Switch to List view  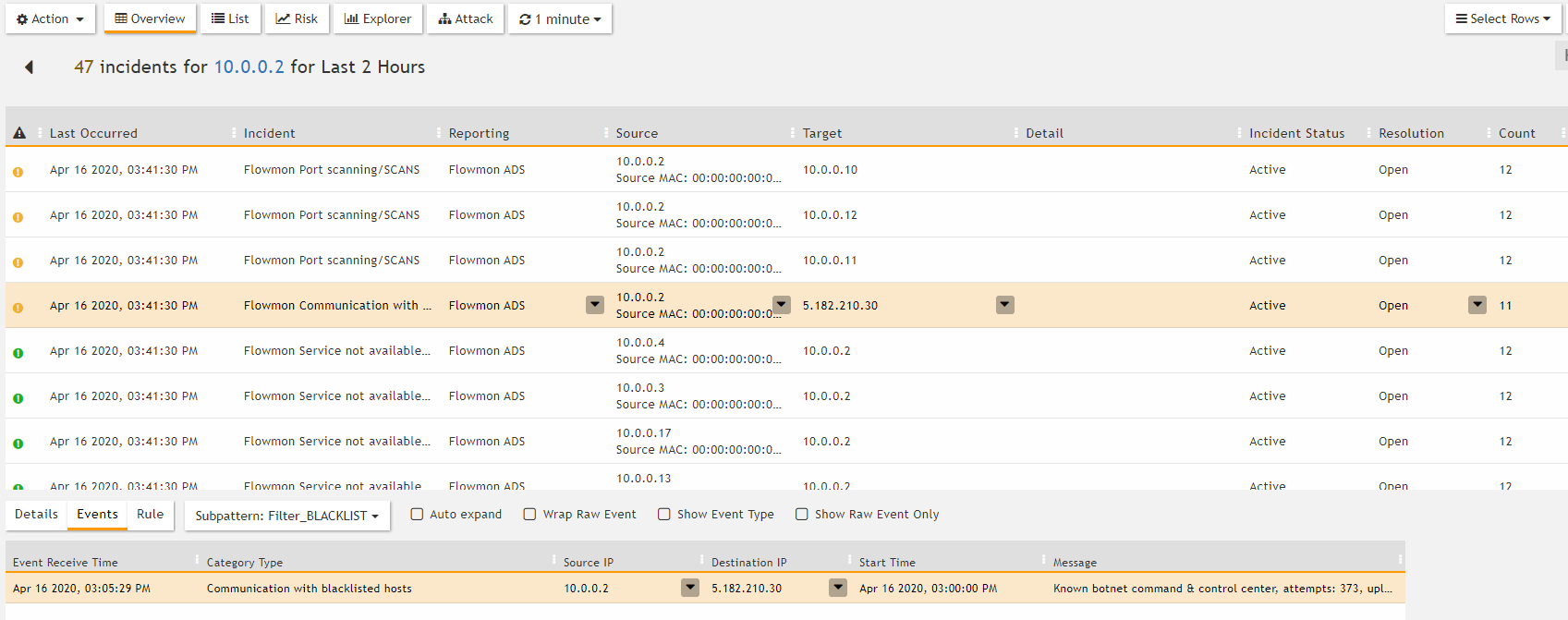pyautogui.click(x=230, y=18)
